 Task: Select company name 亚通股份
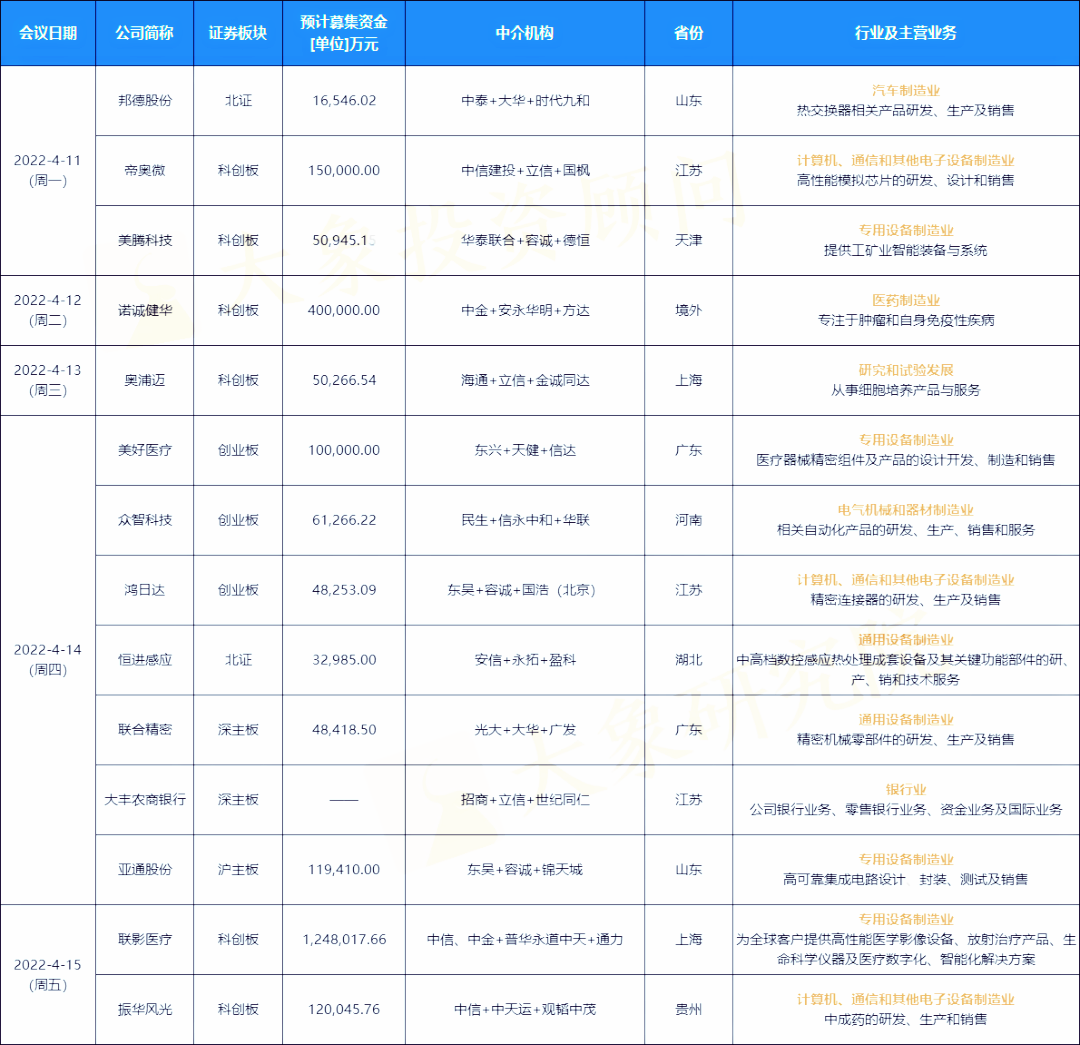pos(145,869)
